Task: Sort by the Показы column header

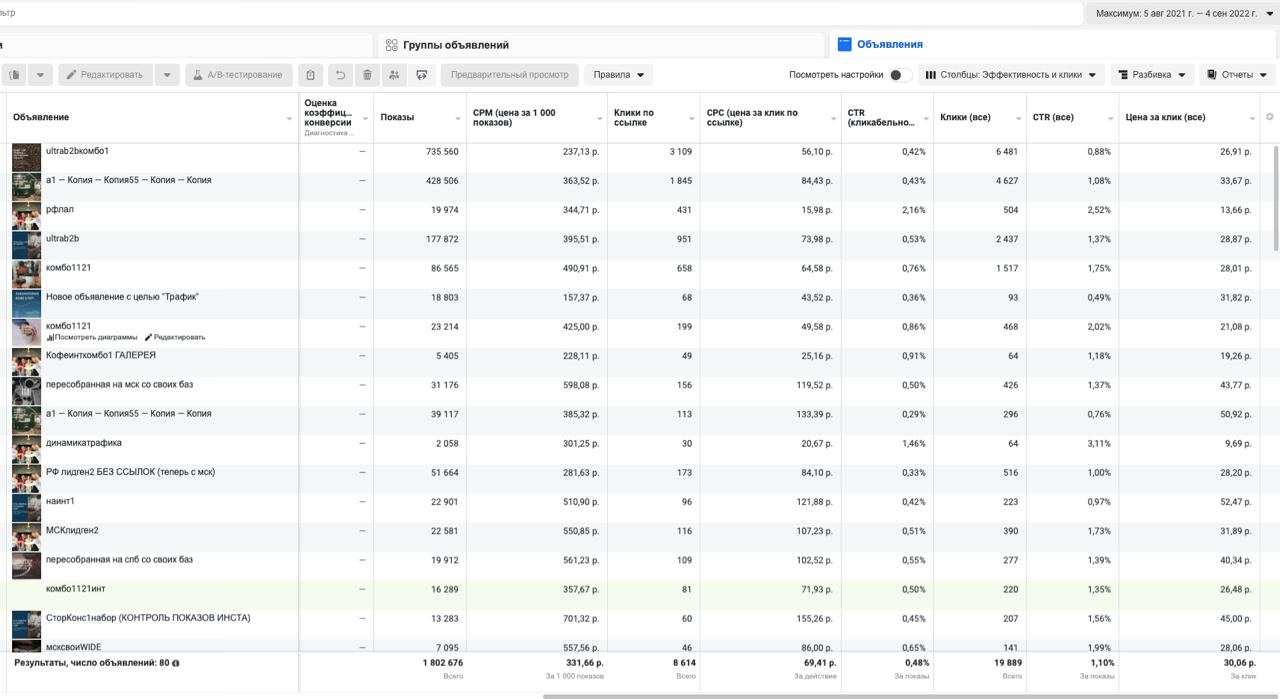Action: pyautogui.click(x=420, y=117)
